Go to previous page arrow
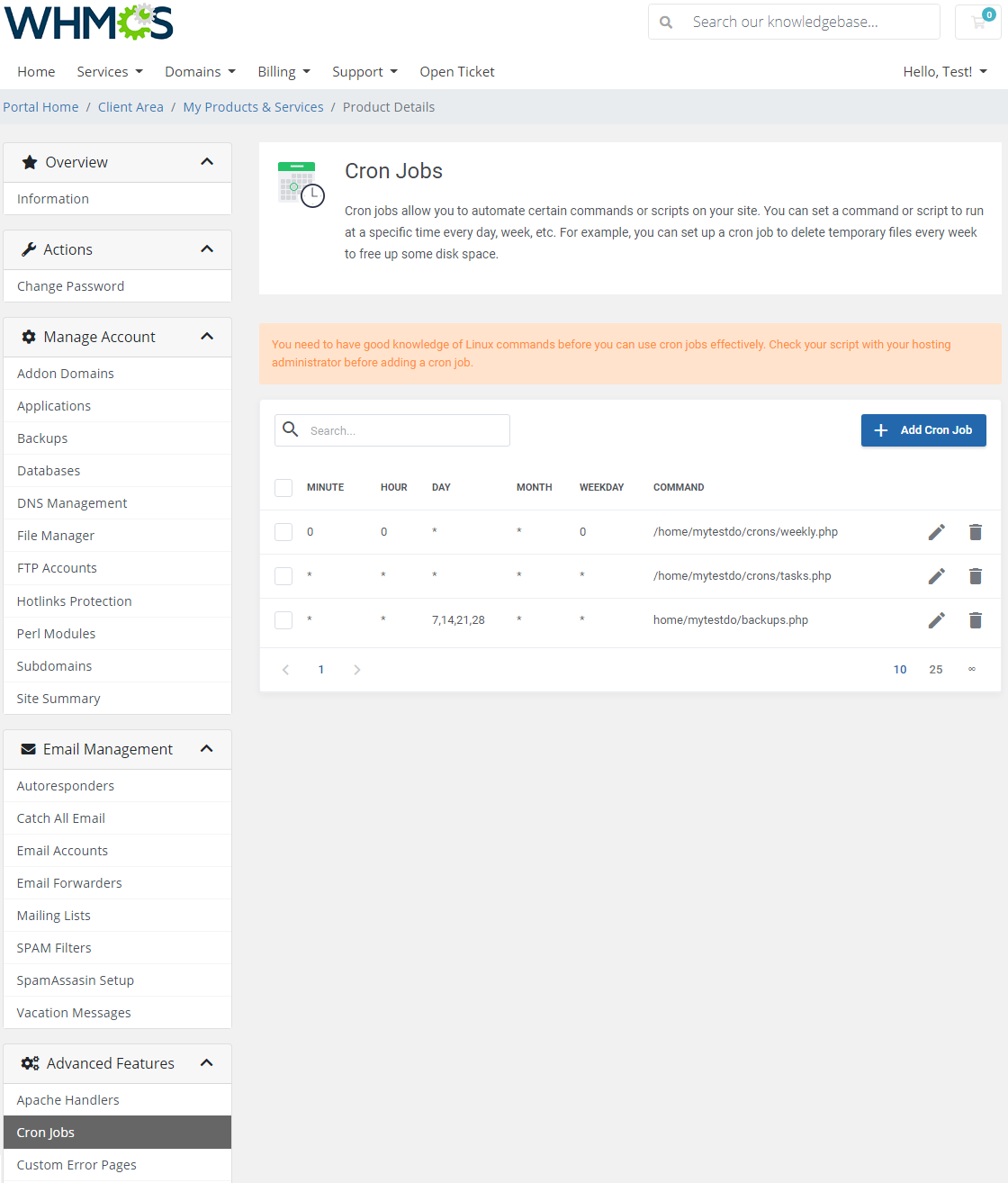 (x=286, y=670)
